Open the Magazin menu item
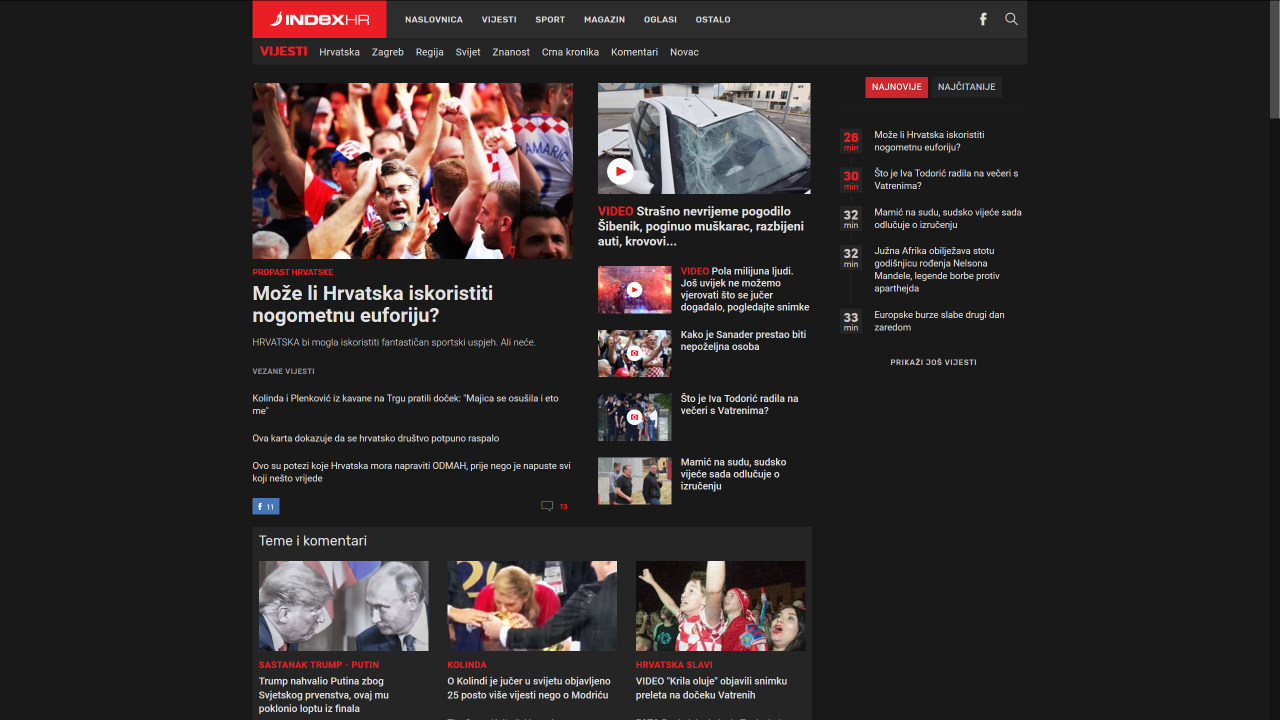This screenshot has width=1280, height=720. tap(604, 19)
